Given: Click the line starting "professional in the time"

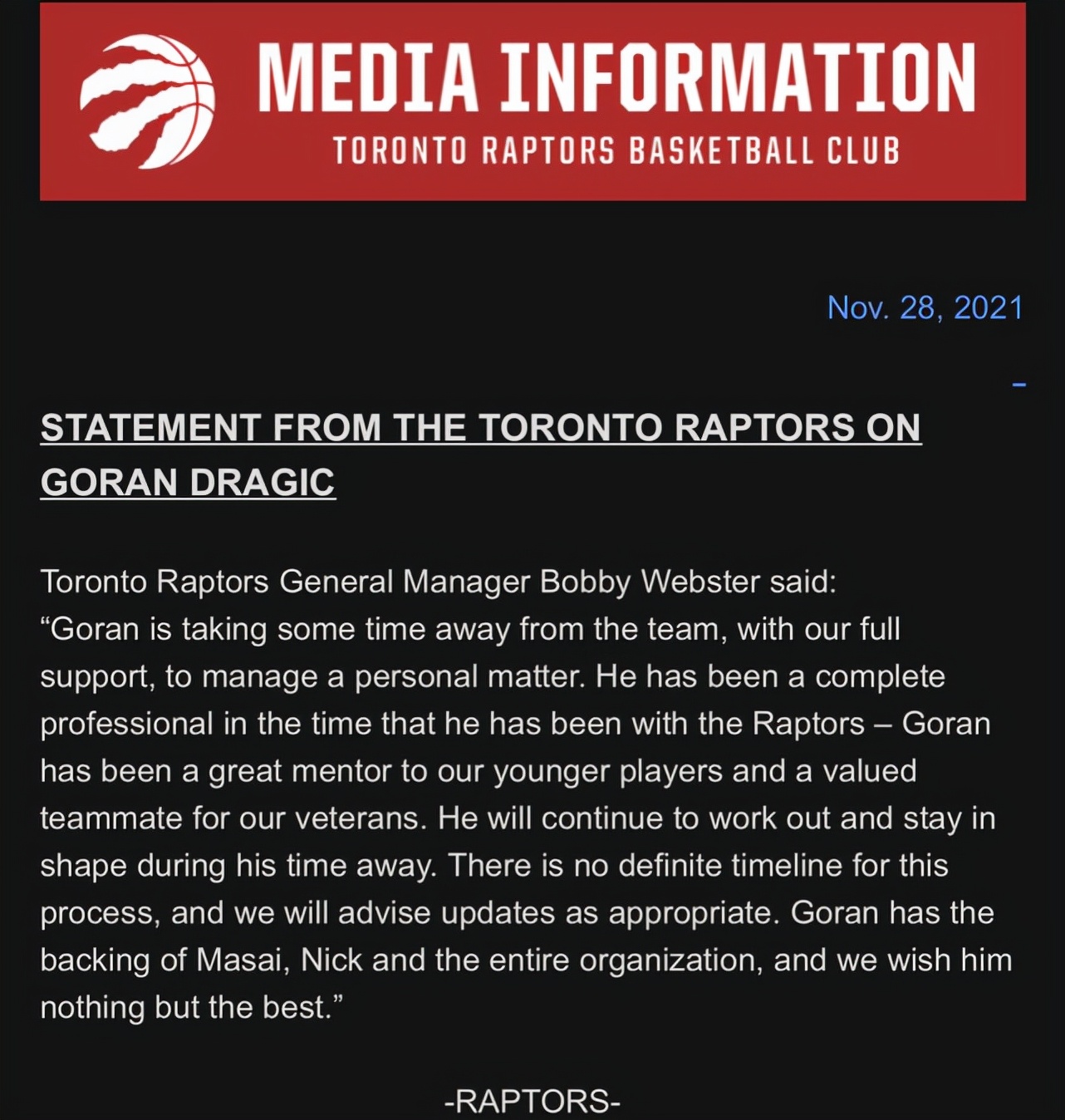Looking at the screenshot, I should pyautogui.click(x=515, y=724).
